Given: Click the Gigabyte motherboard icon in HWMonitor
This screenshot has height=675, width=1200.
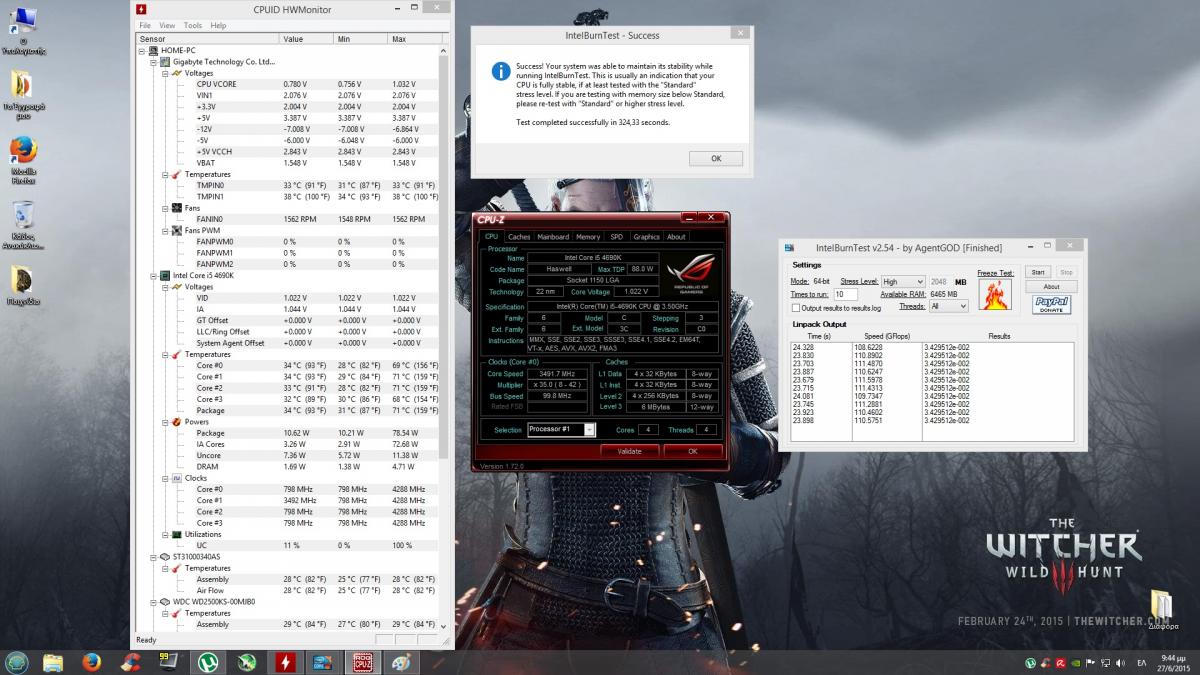Looking at the screenshot, I should point(164,61).
